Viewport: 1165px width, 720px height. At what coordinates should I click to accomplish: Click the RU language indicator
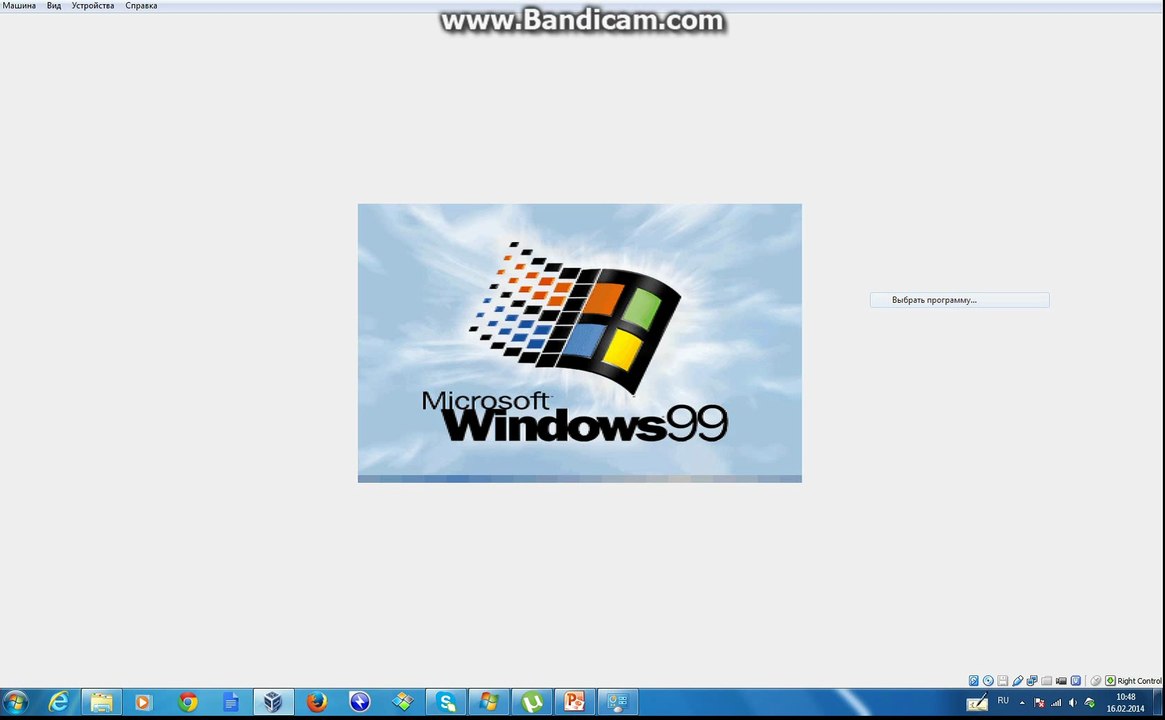point(1003,701)
